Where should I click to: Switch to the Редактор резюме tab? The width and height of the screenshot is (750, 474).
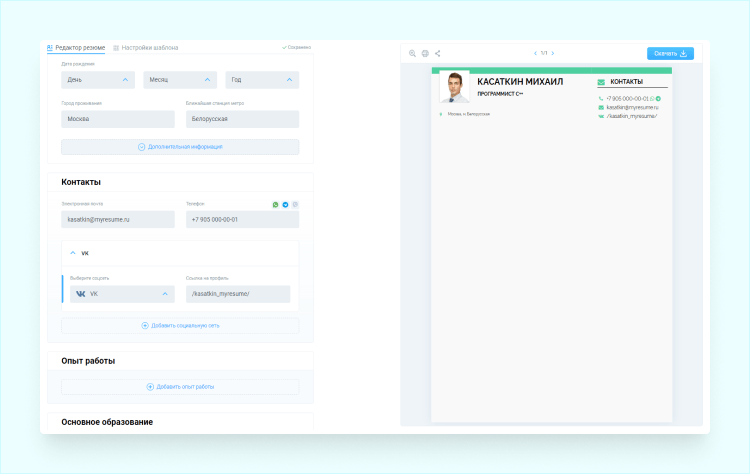[x=76, y=48]
